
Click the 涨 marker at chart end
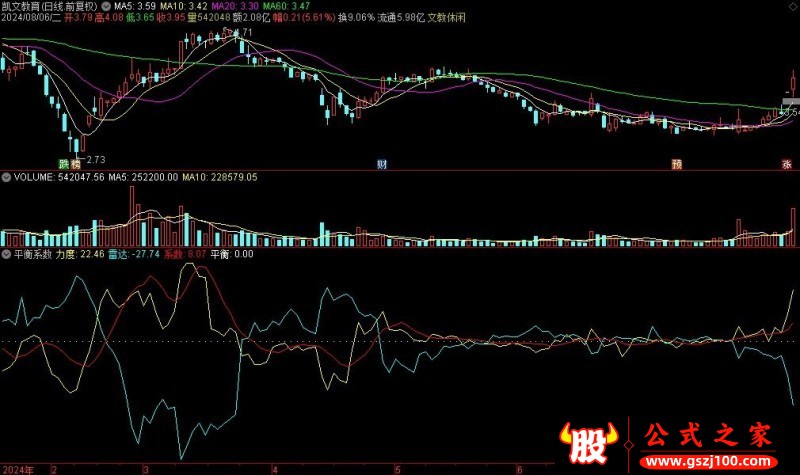[x=787, y=164]
